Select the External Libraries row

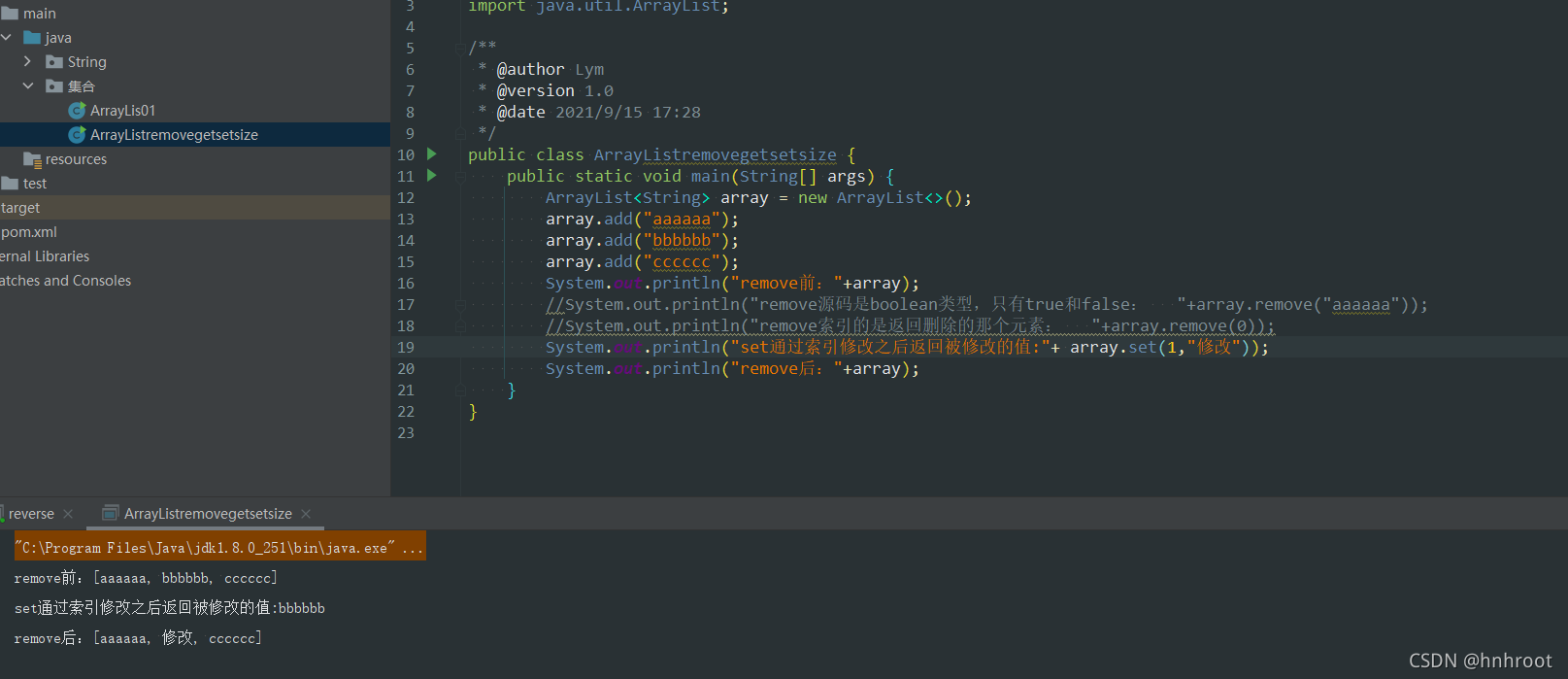195,256
